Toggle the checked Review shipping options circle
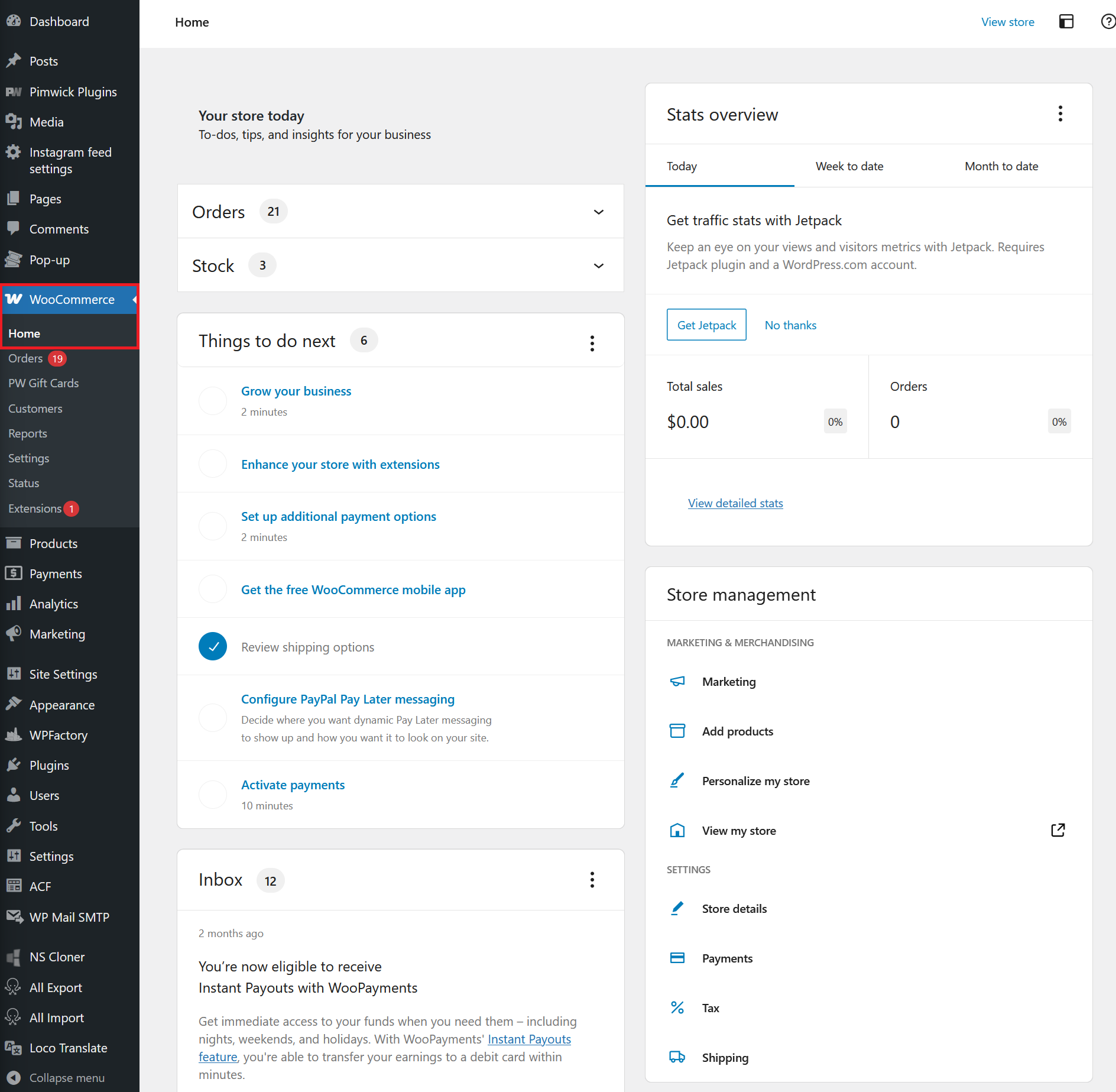1116x1092 pixels. 213,647
